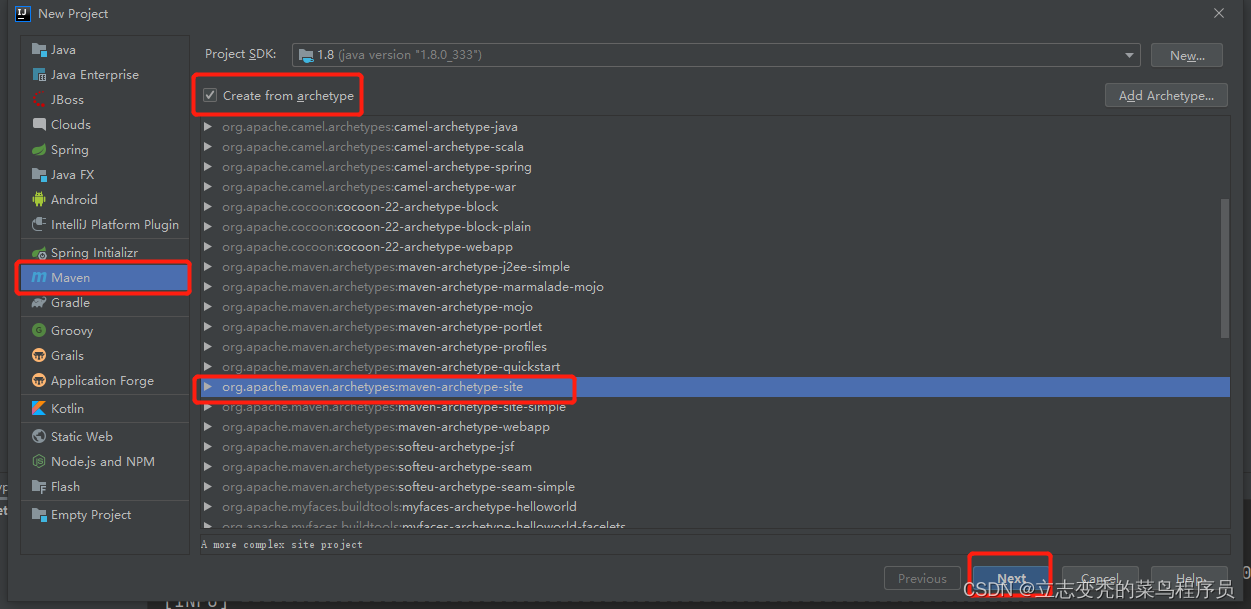Click the Java Enterprise icon in sidebar
This screenshot has height=609, width=1251.
(39, 75)
